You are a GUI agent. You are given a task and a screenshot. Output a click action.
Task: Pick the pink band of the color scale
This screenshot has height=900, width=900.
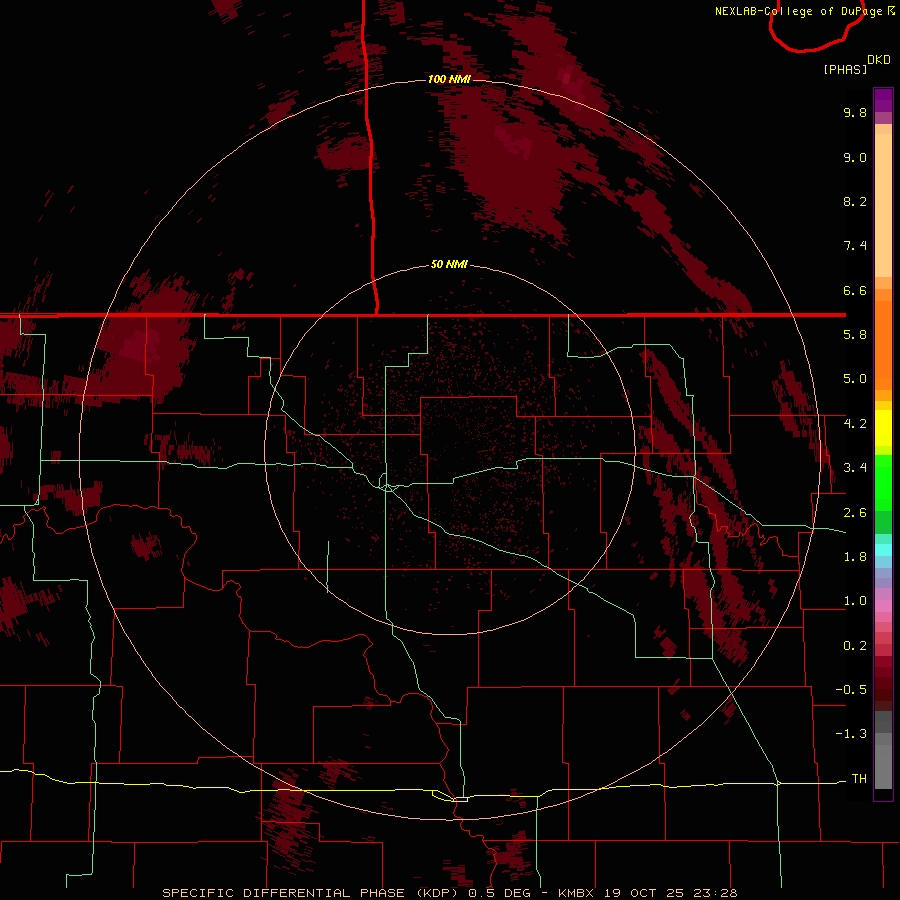coord(883,606)
